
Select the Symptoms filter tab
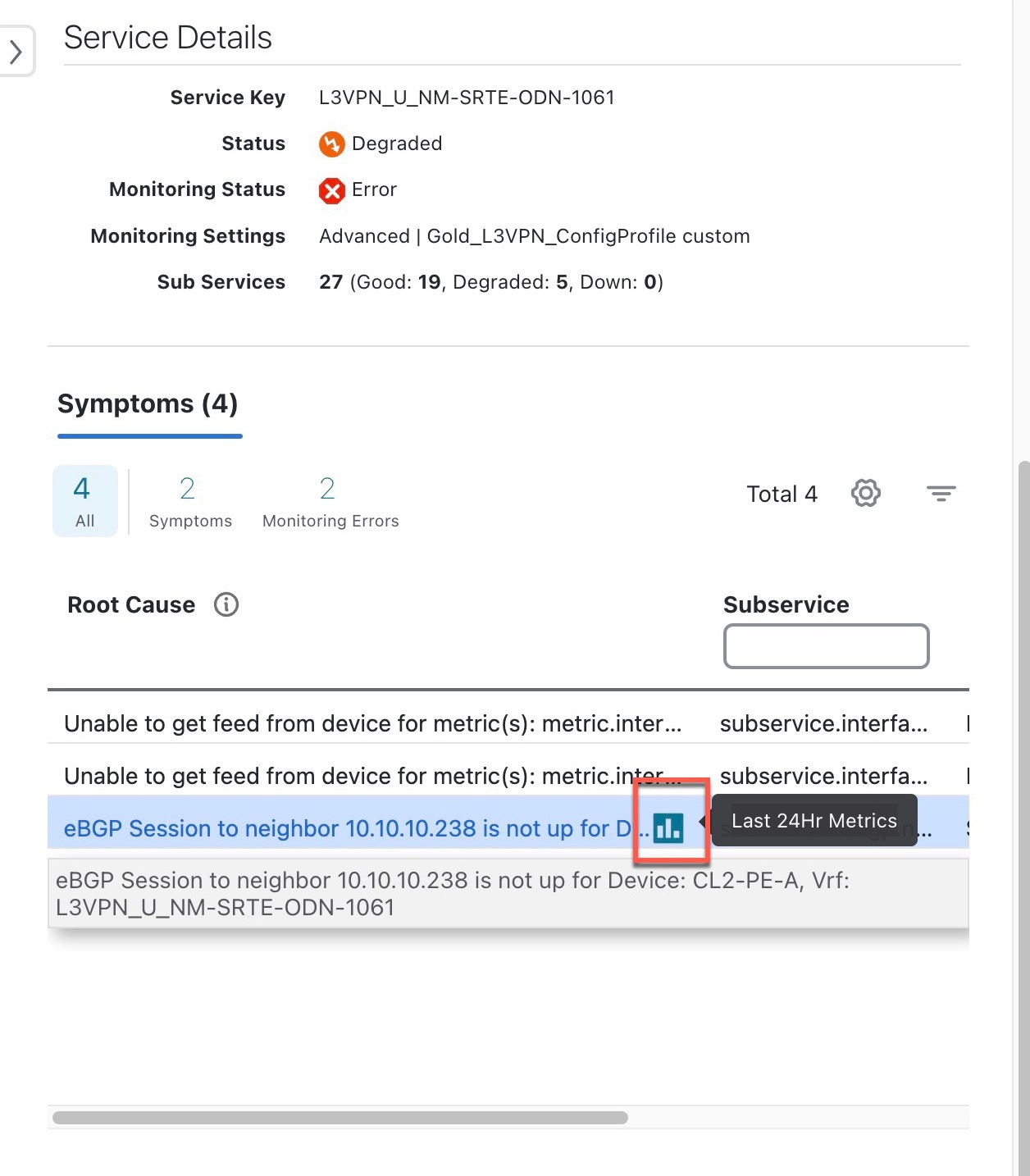coord(189,500)
